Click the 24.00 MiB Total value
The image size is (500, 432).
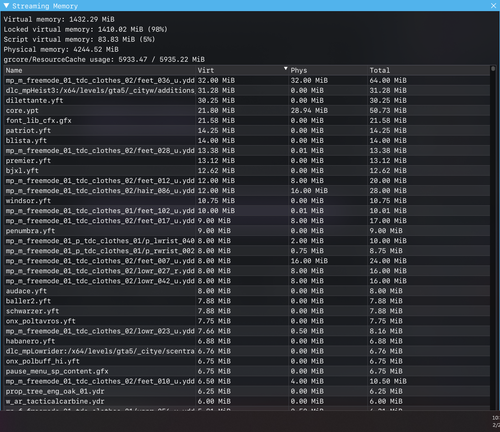coord(388,261)
